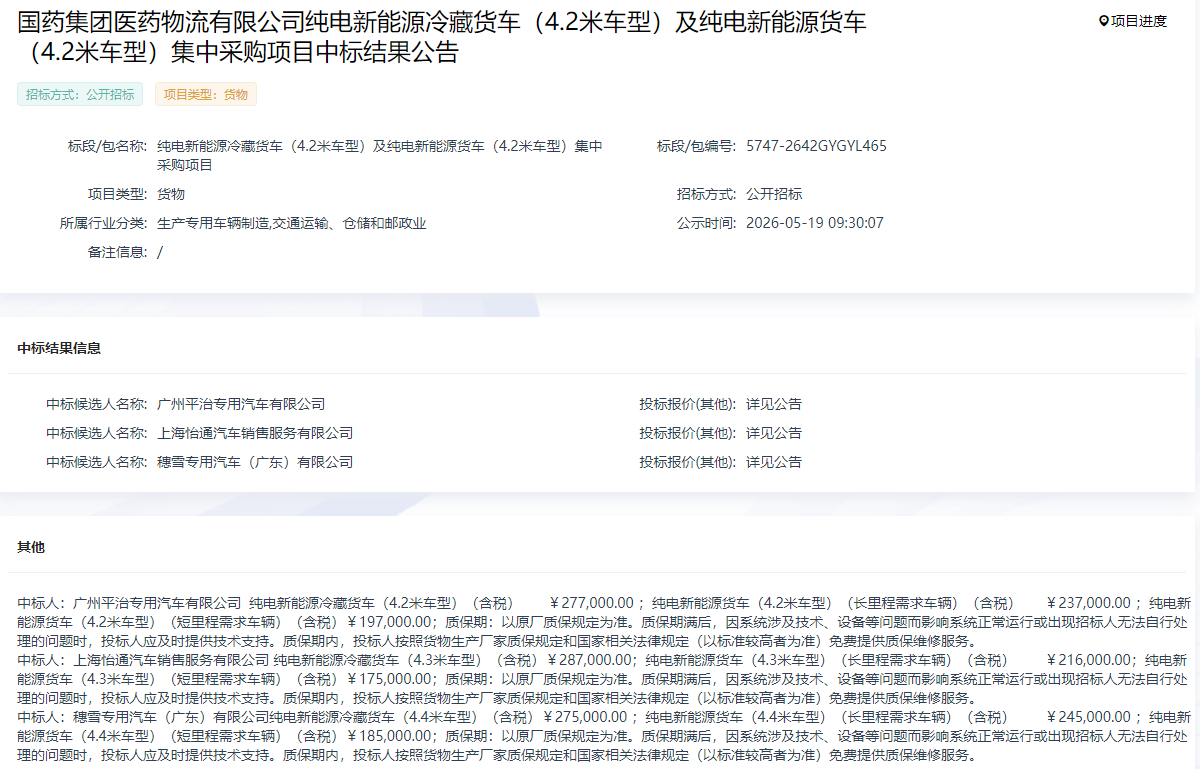The width and height of the screenshot is (1200, 769).
Task: Click 详见公告 in the 穗雪专用汽车 row
Action: pos(774,462)
